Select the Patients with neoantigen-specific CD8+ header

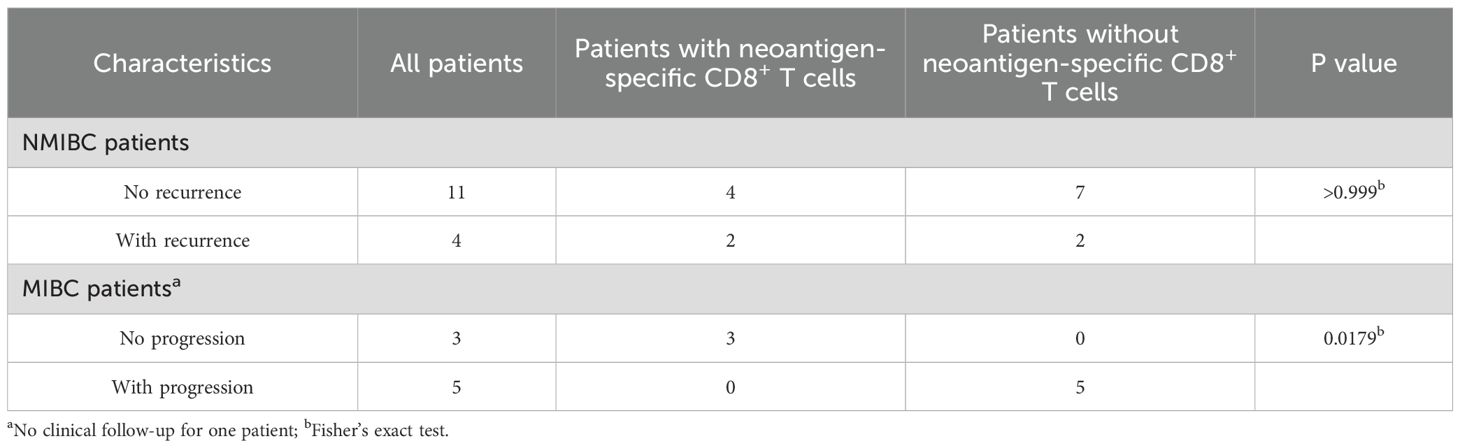click(730, 63)
